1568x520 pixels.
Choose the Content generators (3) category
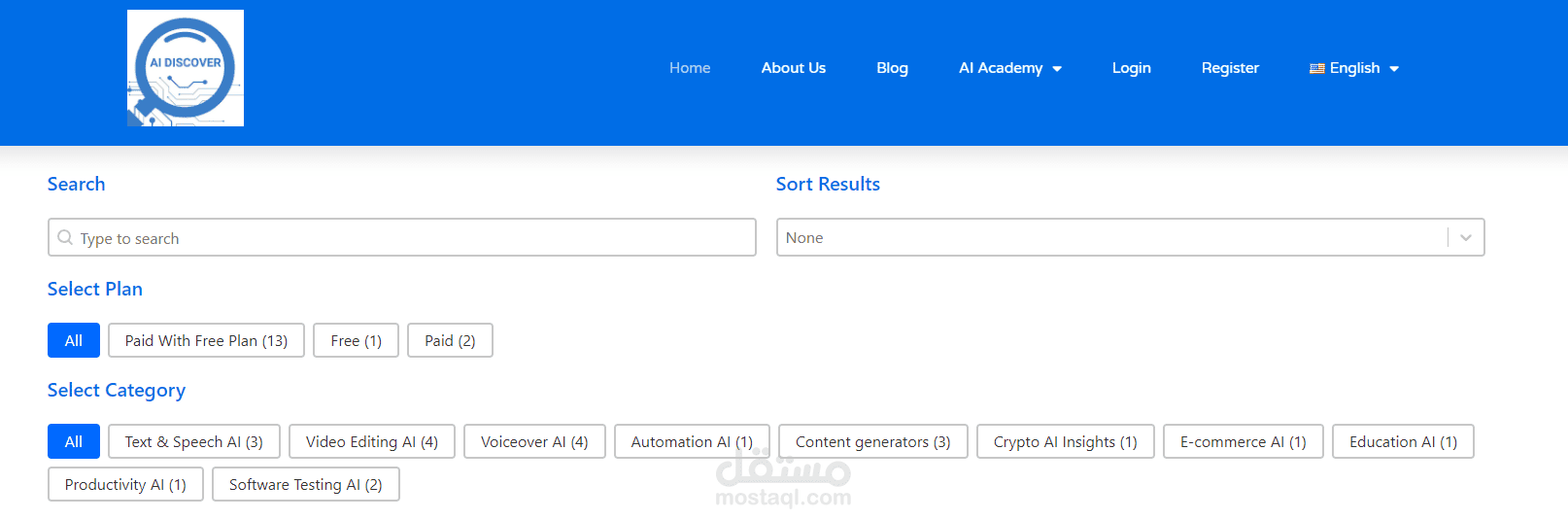(x=873, y=441)
